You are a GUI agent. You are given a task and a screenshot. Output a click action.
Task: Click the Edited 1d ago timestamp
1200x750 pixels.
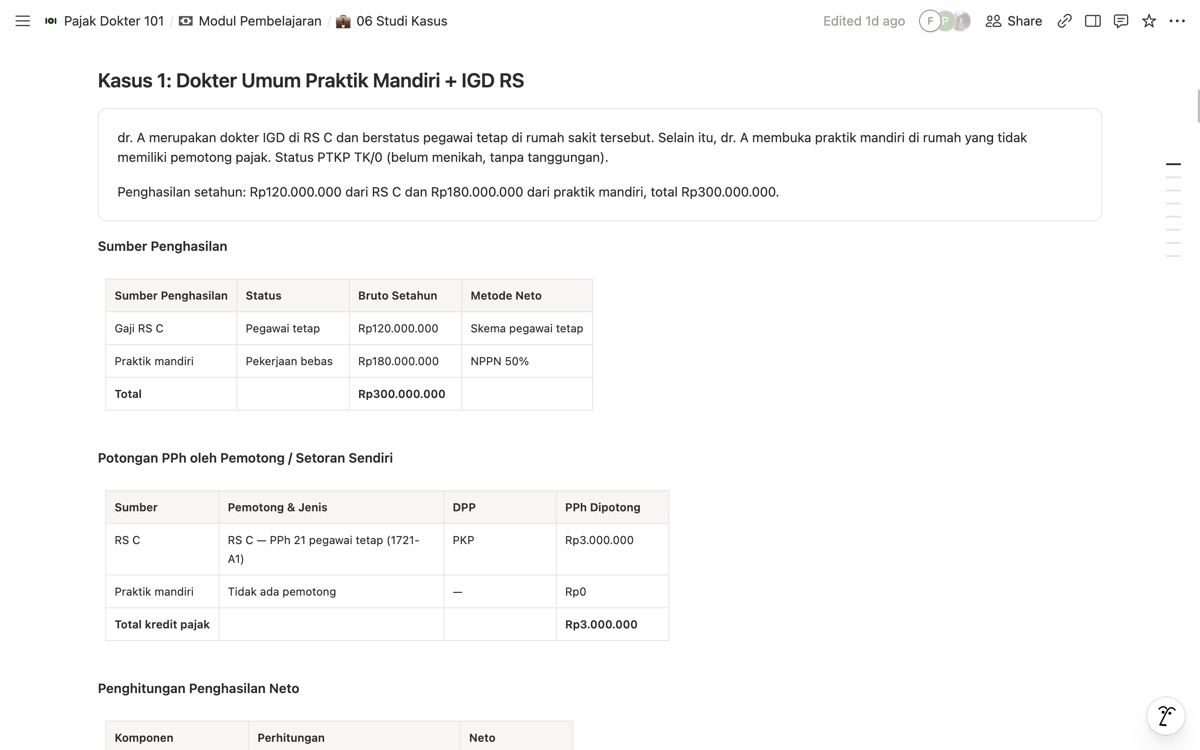864,21
